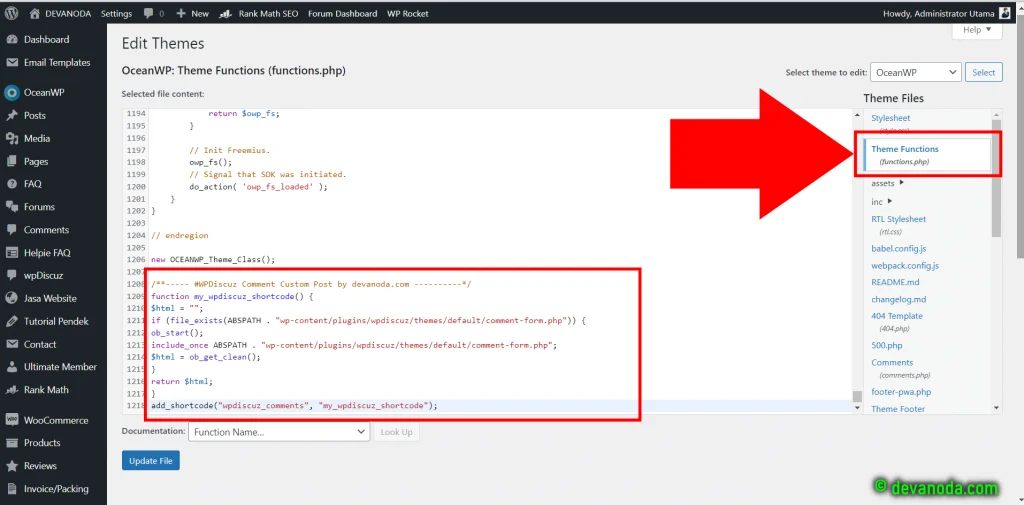Open the RTL Stylesheet file

[899, 220]
